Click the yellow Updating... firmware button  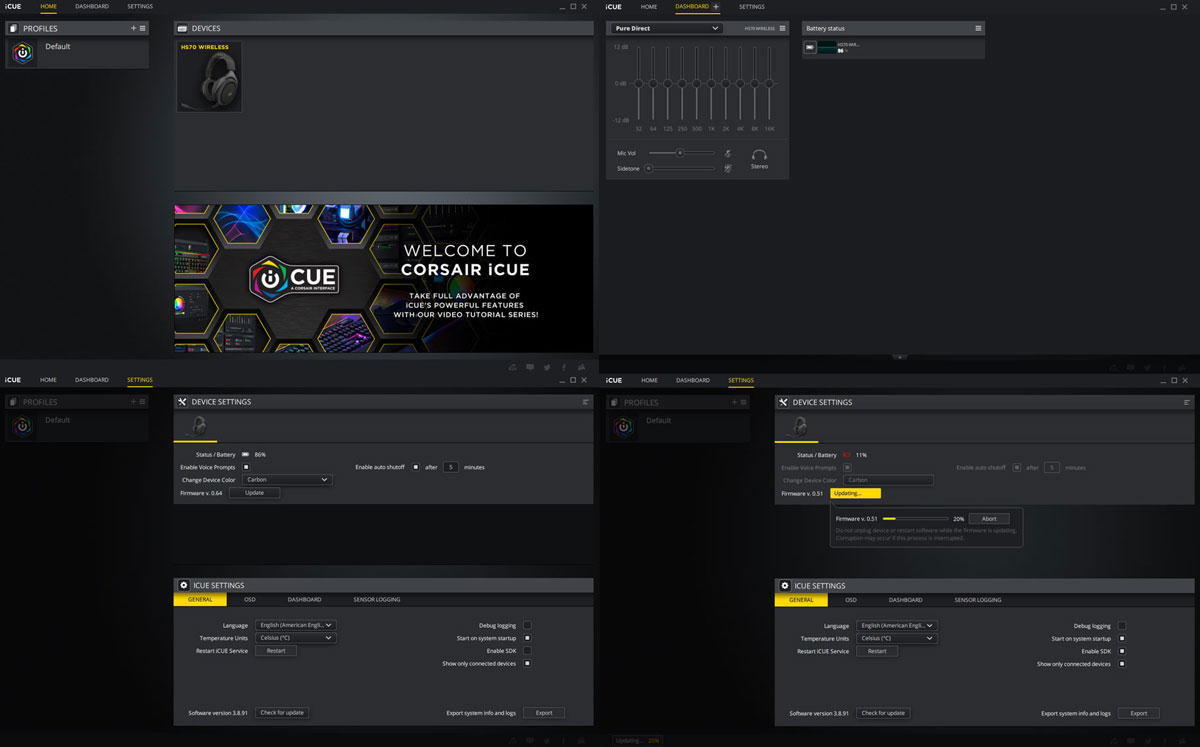[x=855, y=493]
